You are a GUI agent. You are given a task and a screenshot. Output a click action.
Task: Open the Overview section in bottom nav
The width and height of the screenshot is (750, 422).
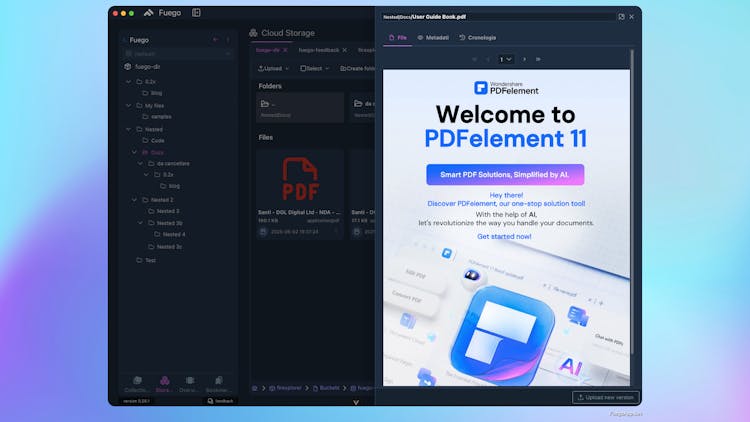189,384
